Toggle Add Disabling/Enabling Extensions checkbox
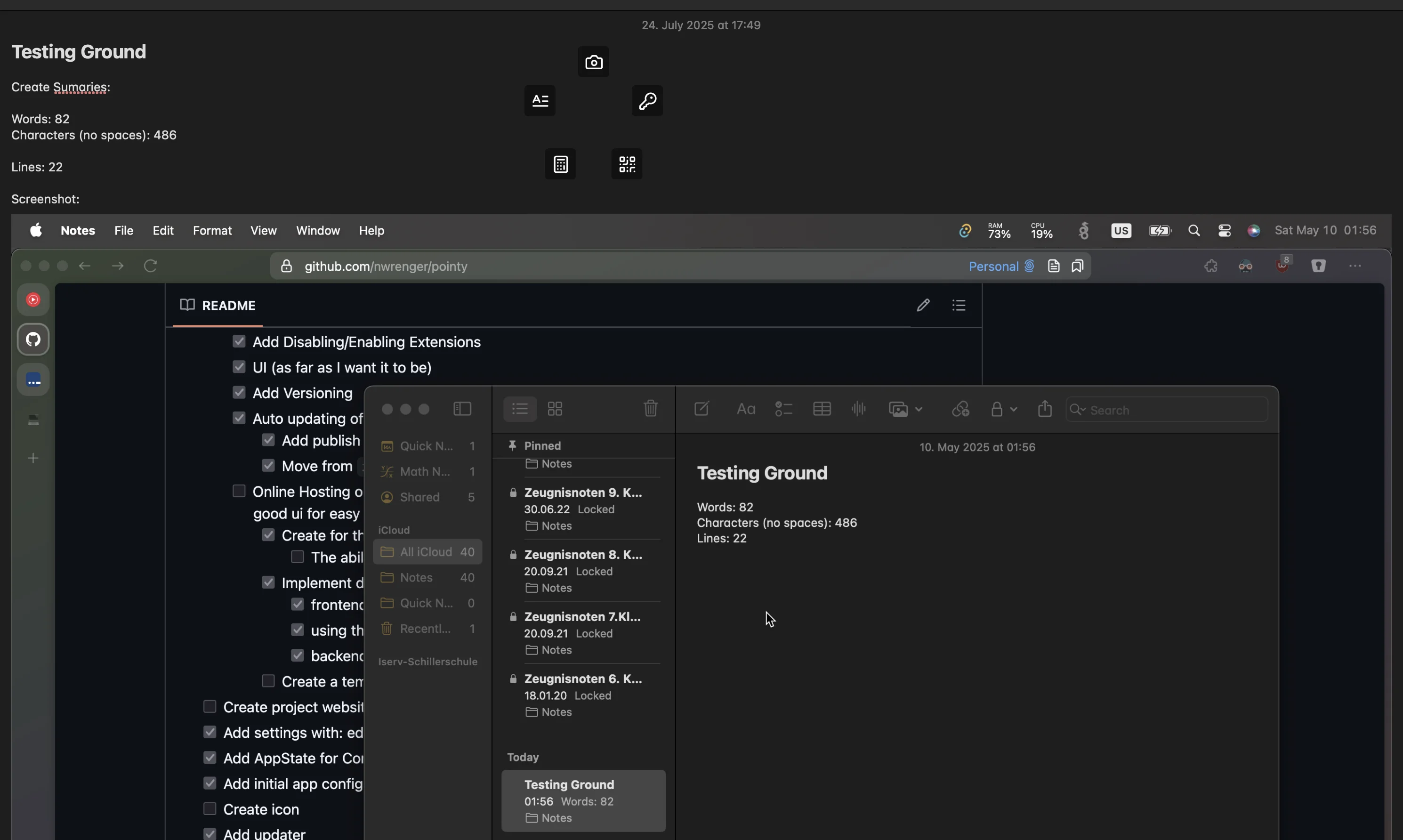The height and width of the screenshot is (840, 1403). pos(239,341)
